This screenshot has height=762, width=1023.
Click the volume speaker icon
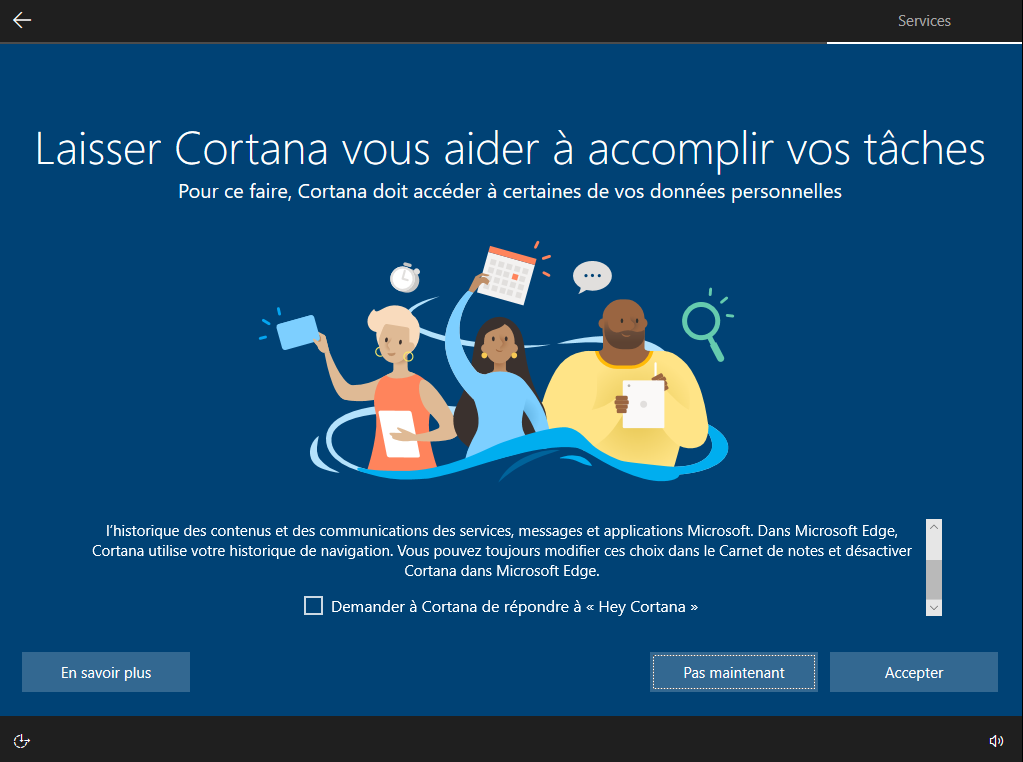[996, 740]
